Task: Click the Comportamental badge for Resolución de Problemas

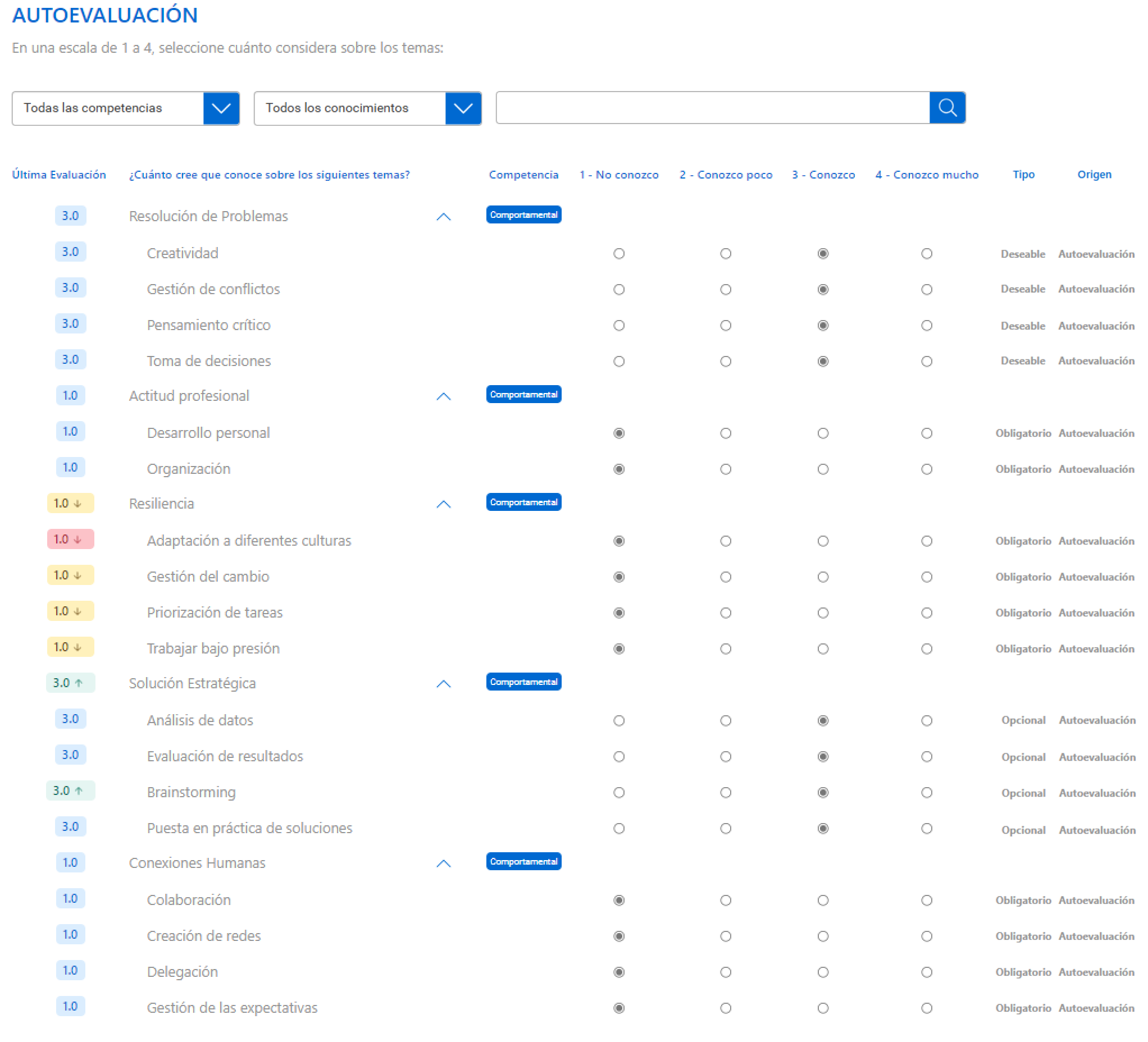Action: point(523,215)
